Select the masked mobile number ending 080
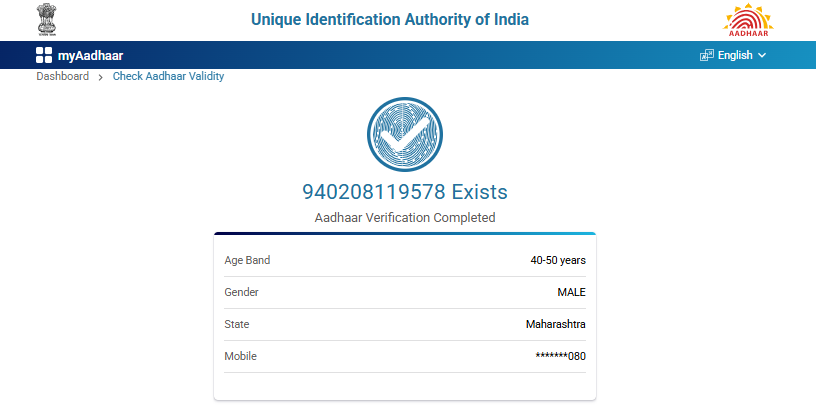Image resolution: width=816 pixels, height=406 pixels. click(561, 356)
